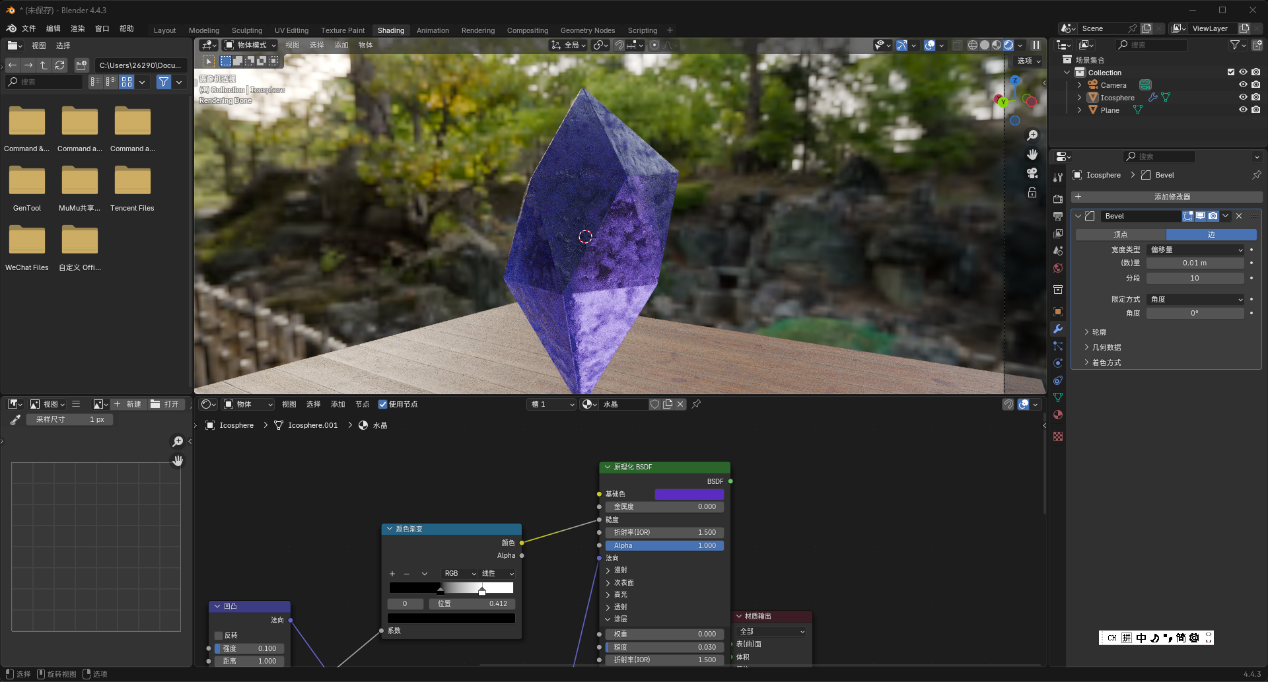Hide Camera with its eye icon

click(x=1243, y=85)
